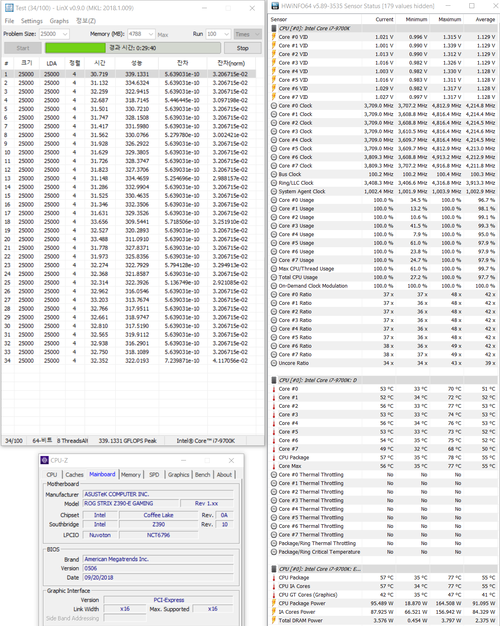
Task: Click the Stop button in LinX
Action: (243, 48)
